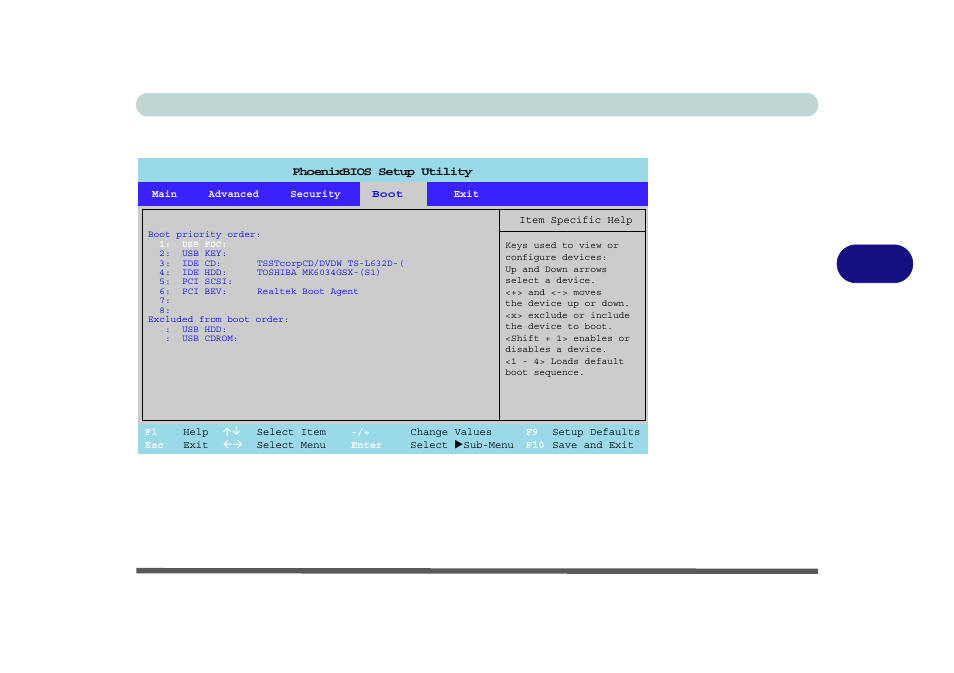Viewport: 954px width, 673px height.
Task: Open the Security tab
Action: pyautogui.click(x=315, y=194)
